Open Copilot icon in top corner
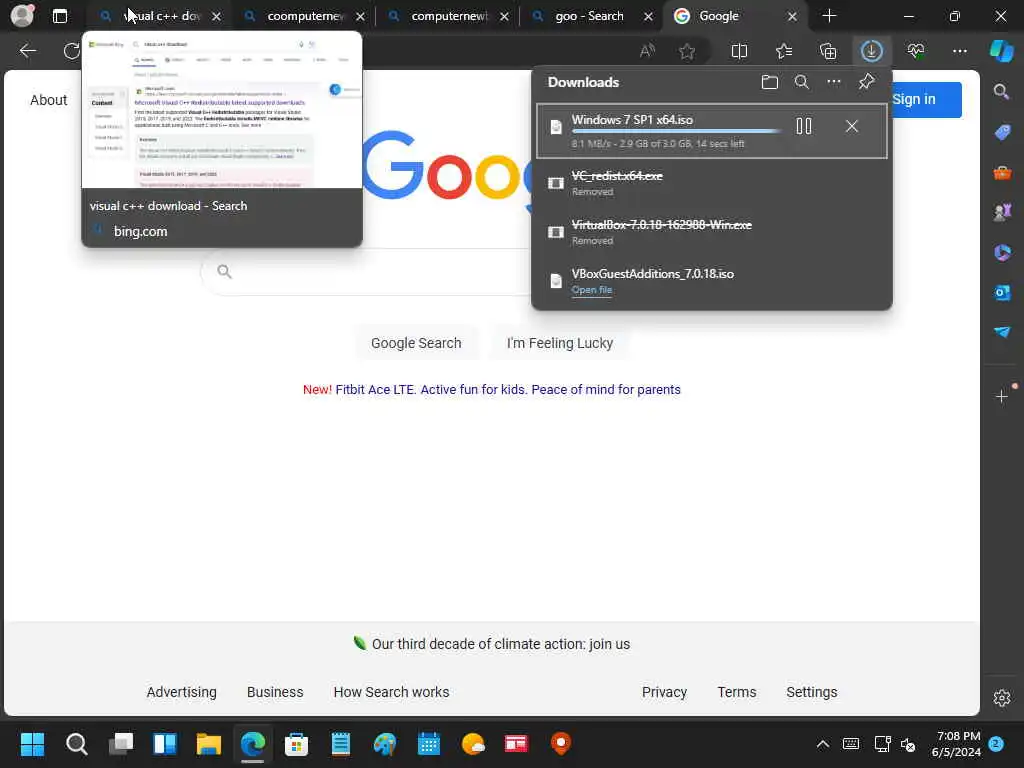 1002,51
